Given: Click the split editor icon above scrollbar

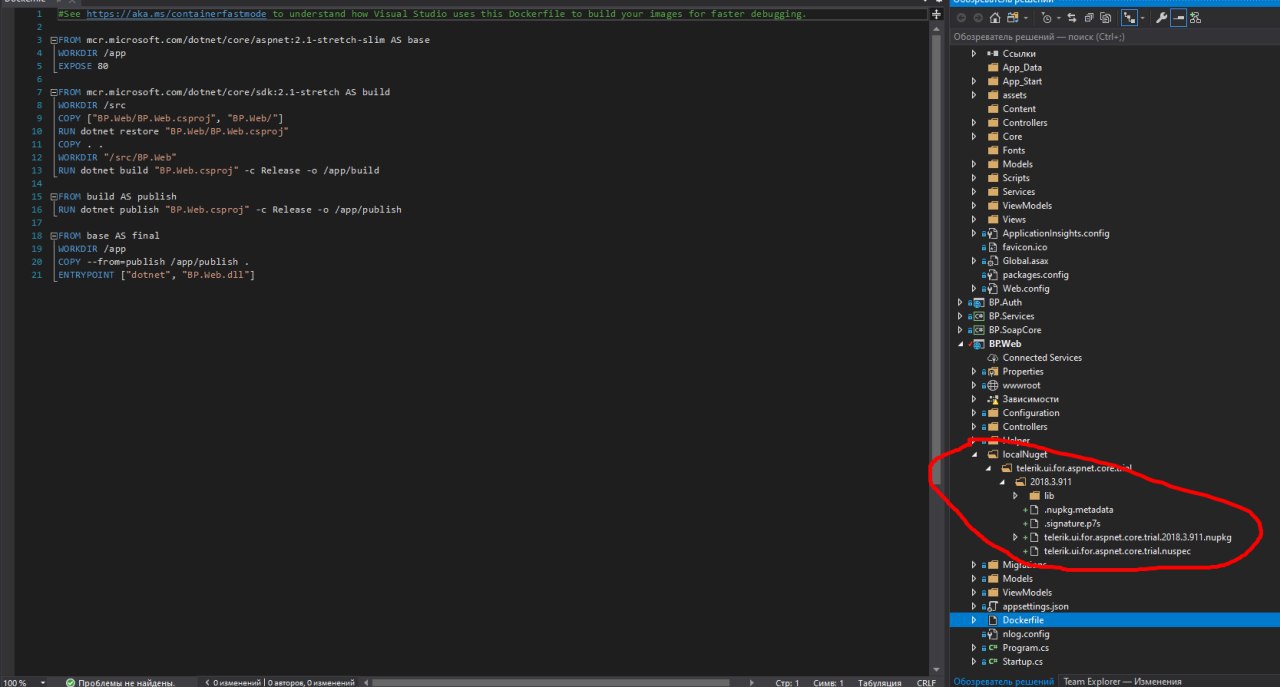Looking at the screenshot, I should click(x=937, y=14).
